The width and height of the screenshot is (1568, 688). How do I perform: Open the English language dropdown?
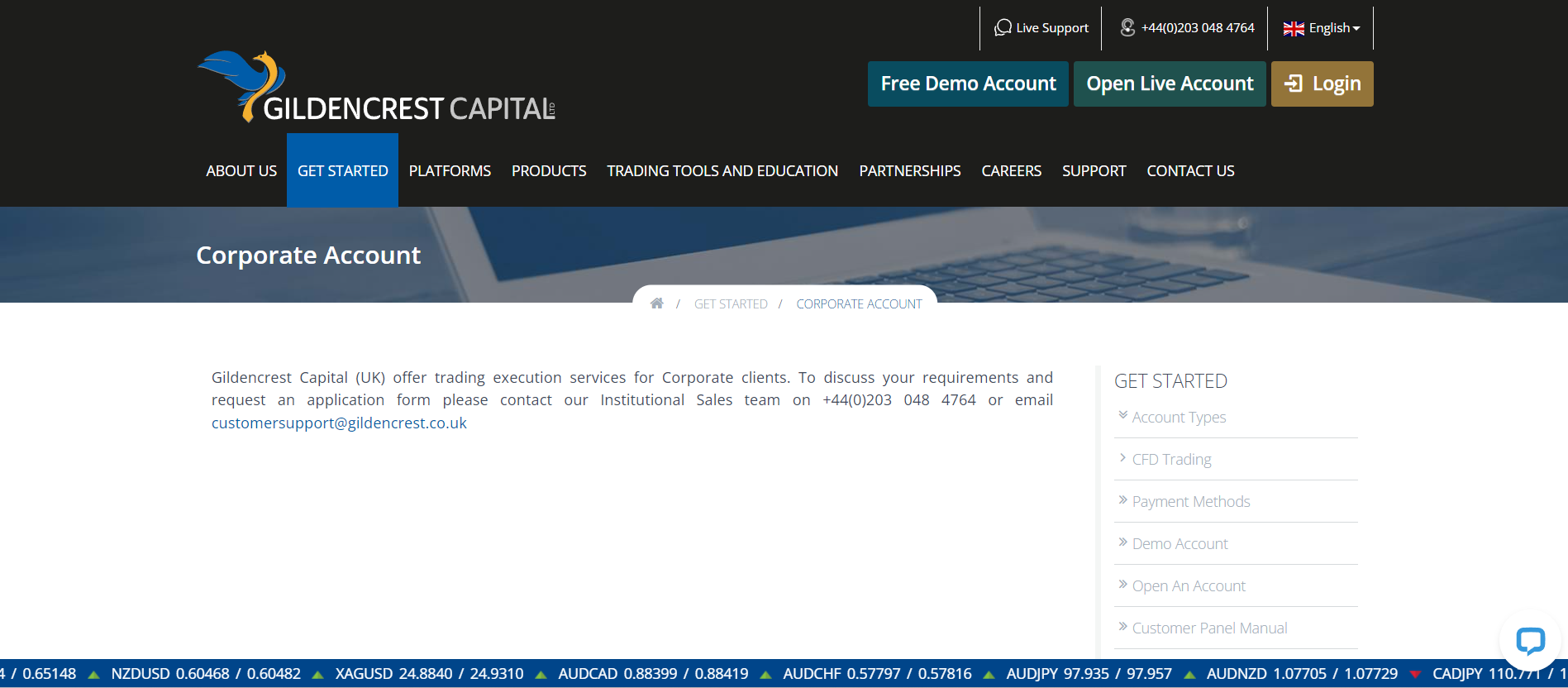pyautogui.click(x=1321, y=28)
